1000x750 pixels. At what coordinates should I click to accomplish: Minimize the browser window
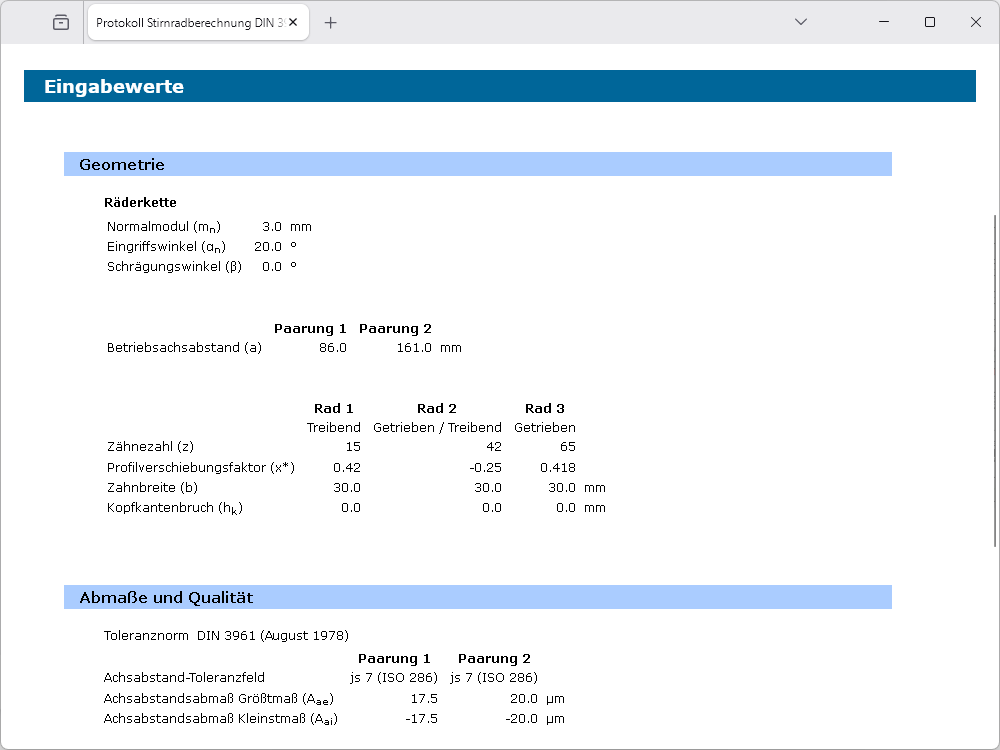pos(884,22)
